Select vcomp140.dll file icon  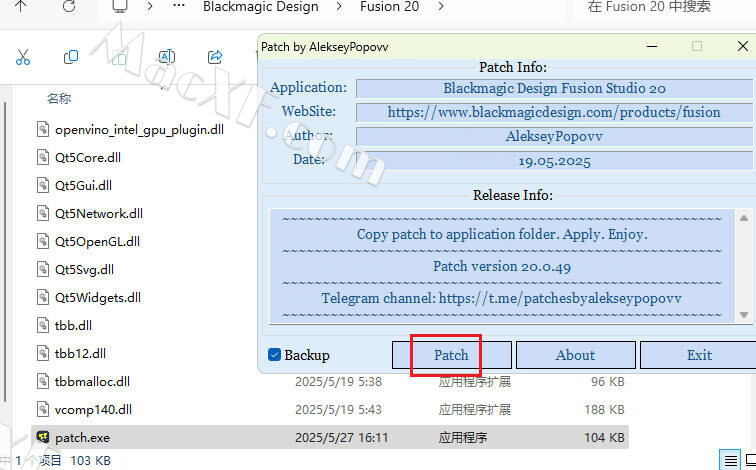click(x=43, y=409)
